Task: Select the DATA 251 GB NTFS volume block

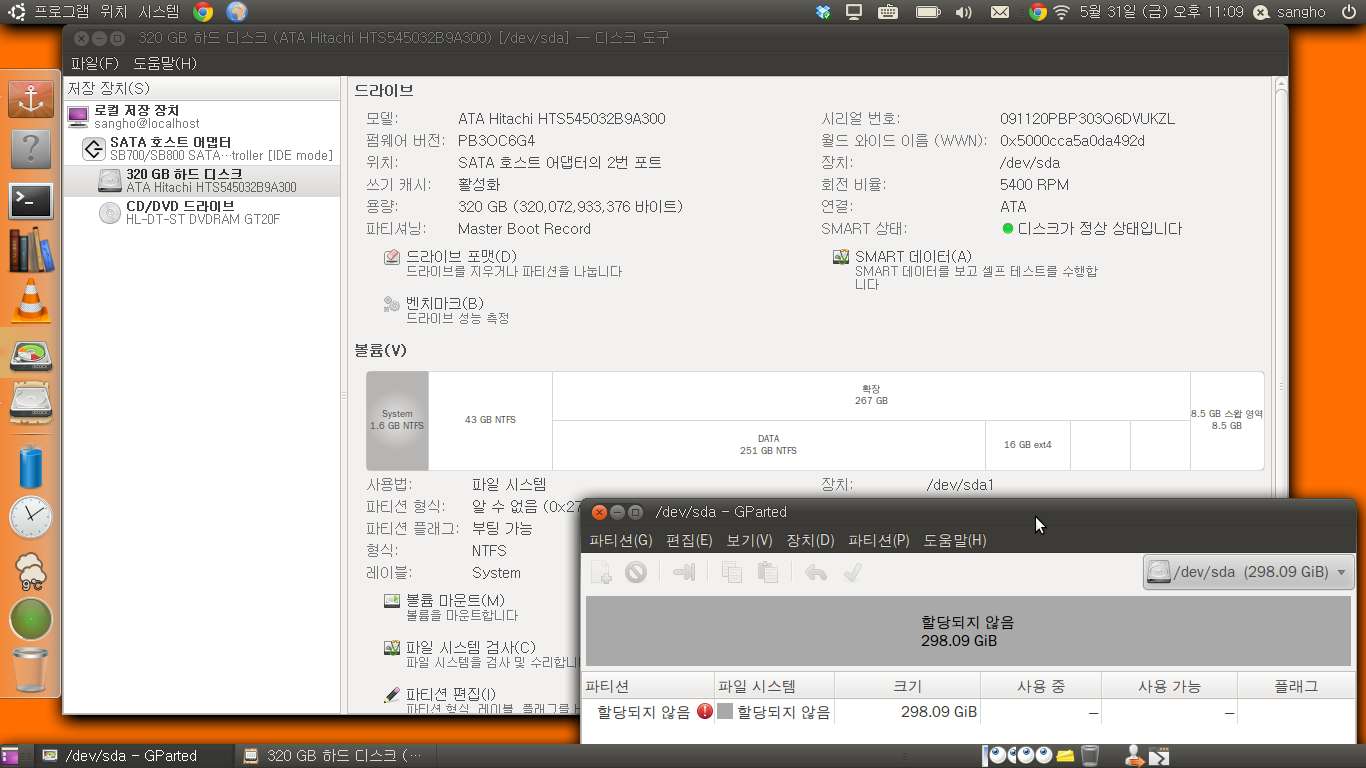Action: [769, 445]
